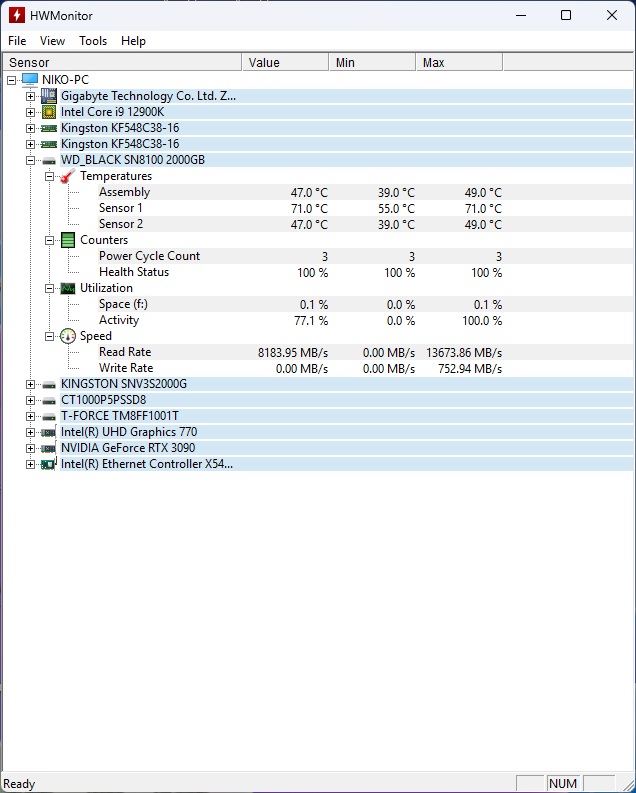Click the Temperatures thermometer icon
This screenshot has width=636, height=793.
pyautogui.click(x=68, y=176)
